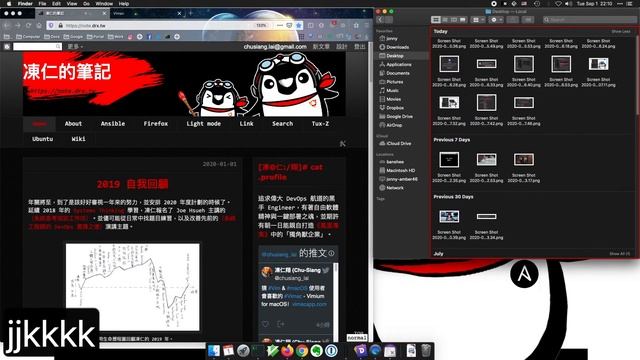Switch Finder to column view
640x360 pixels.
453,20
